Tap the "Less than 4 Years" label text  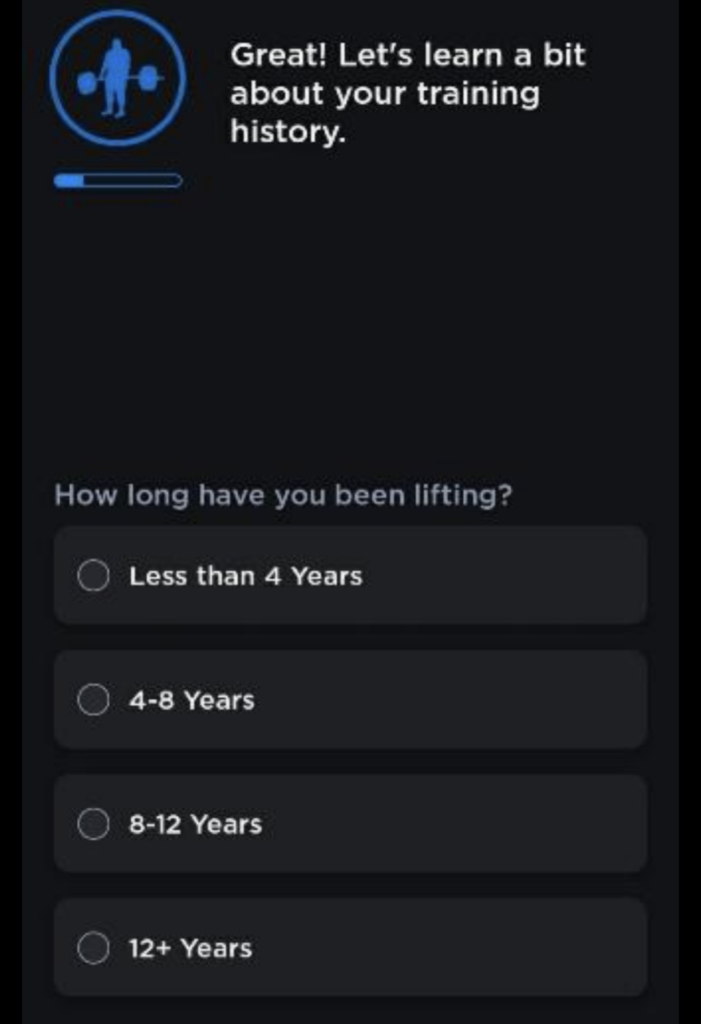click(x=245, y=576)
